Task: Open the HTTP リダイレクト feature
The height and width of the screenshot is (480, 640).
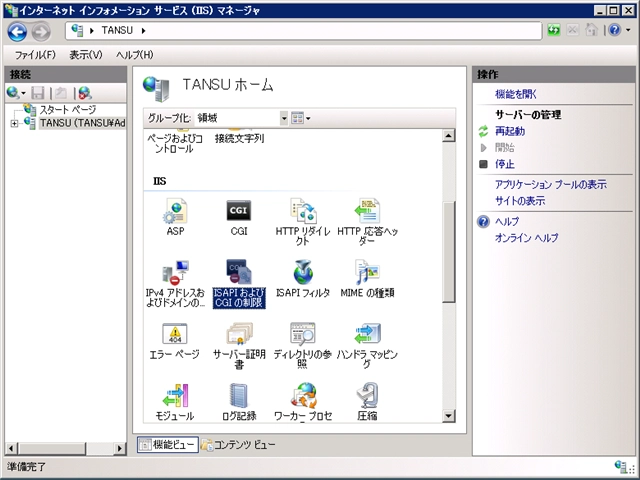Action: (302, 222)
